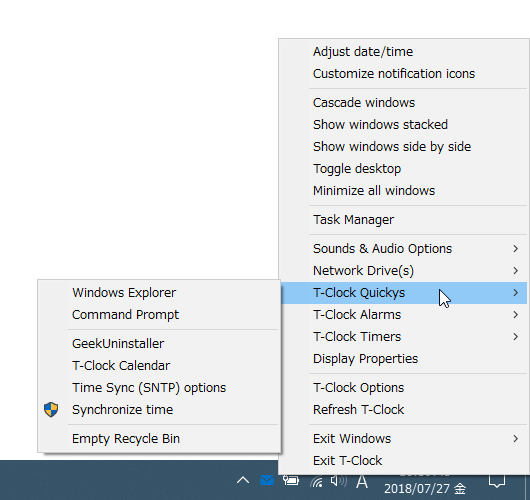Expand the T-Clock Timers submenu arrow
Viewport: 530px width, 500px height.
pos(515,337)
